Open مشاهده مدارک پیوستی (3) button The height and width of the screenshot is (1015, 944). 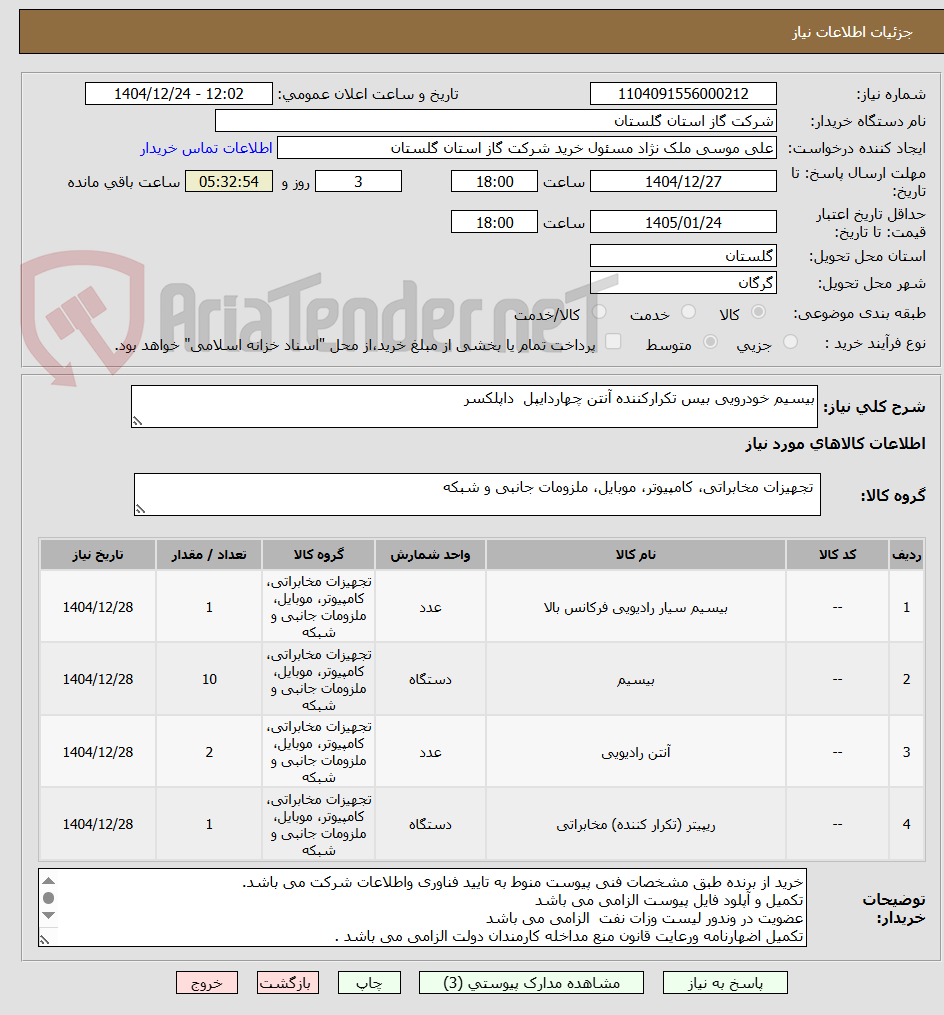coord(532,983)
